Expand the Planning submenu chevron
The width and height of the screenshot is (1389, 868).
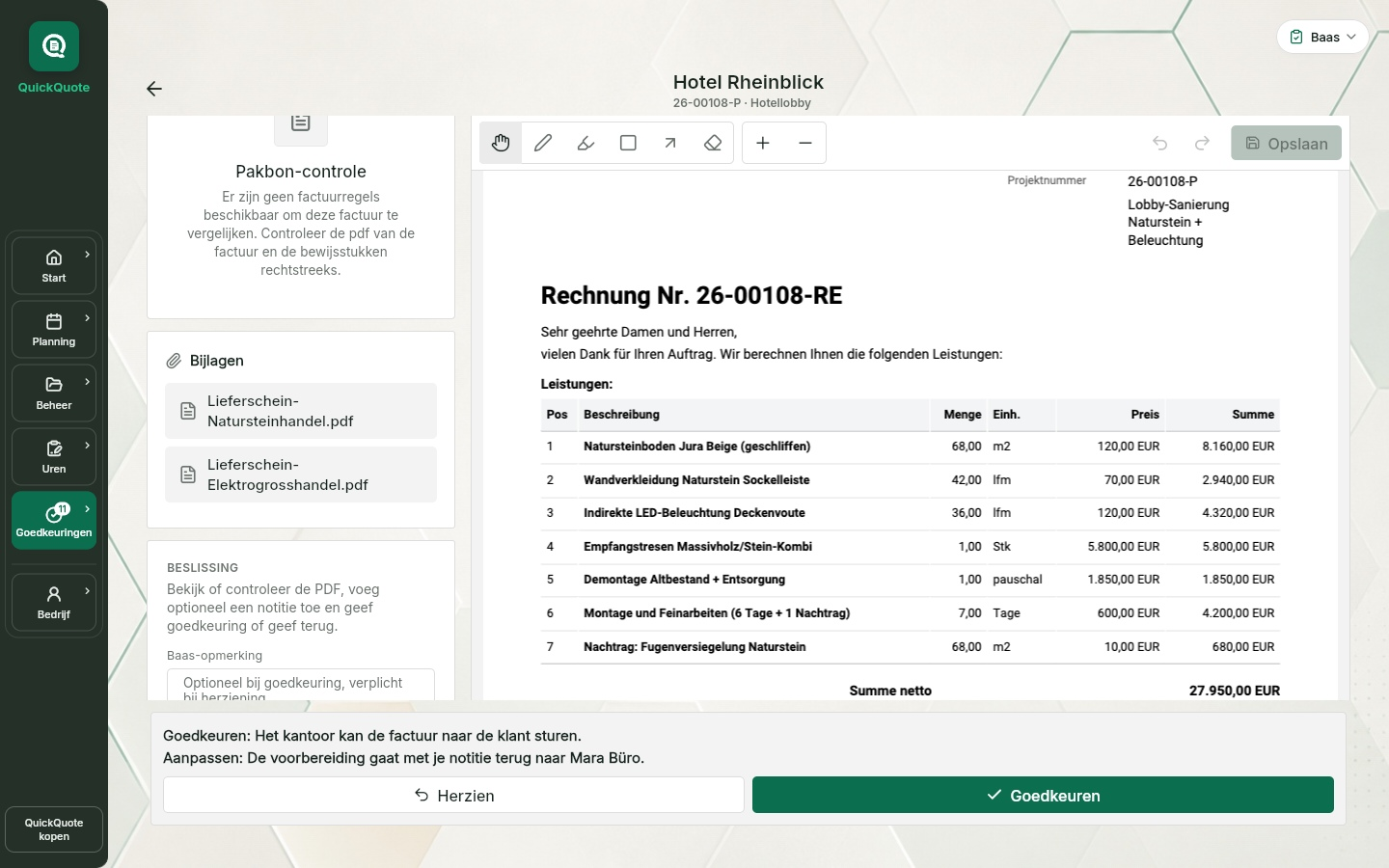pyautogui.click(x=87, y=318)
